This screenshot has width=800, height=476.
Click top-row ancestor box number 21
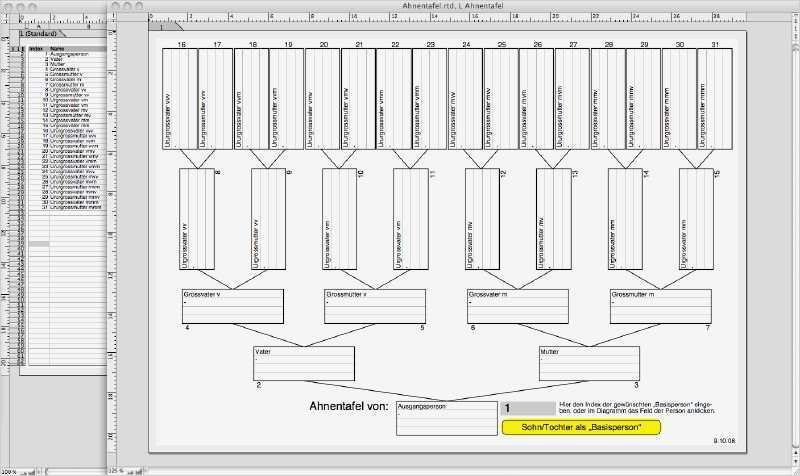coord(358,99)
